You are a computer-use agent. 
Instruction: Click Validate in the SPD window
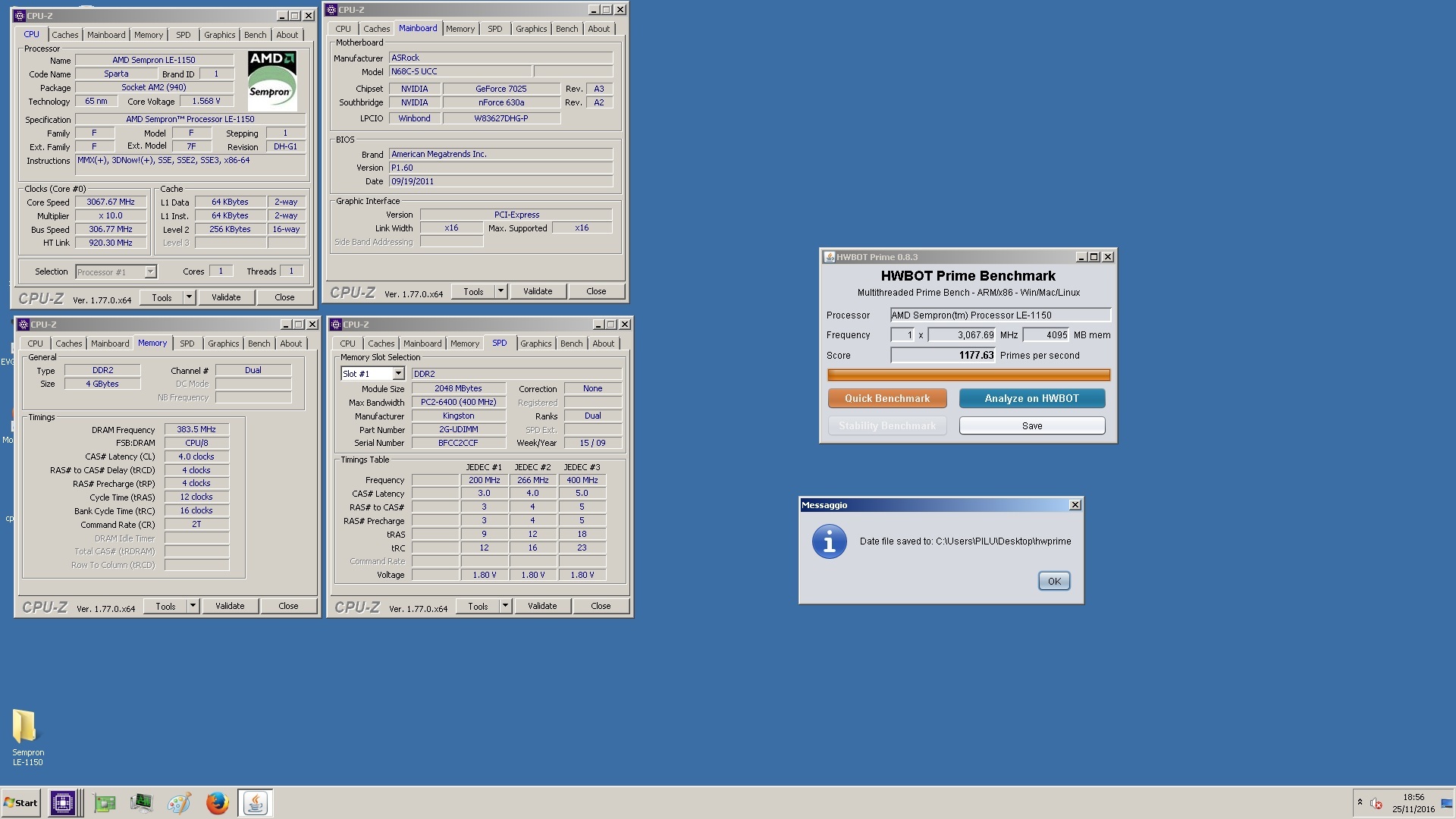(542, 606)
